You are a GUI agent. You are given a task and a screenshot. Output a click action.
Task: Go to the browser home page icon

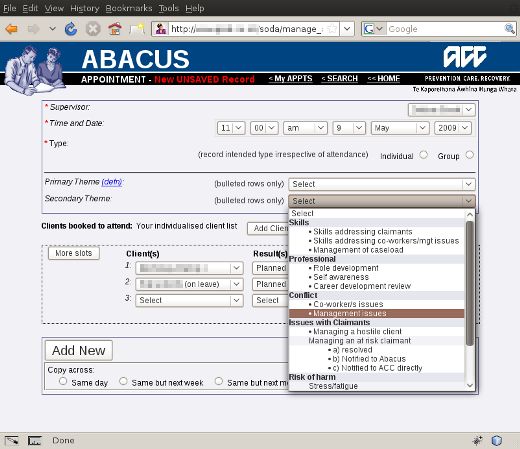pos(115,29)
